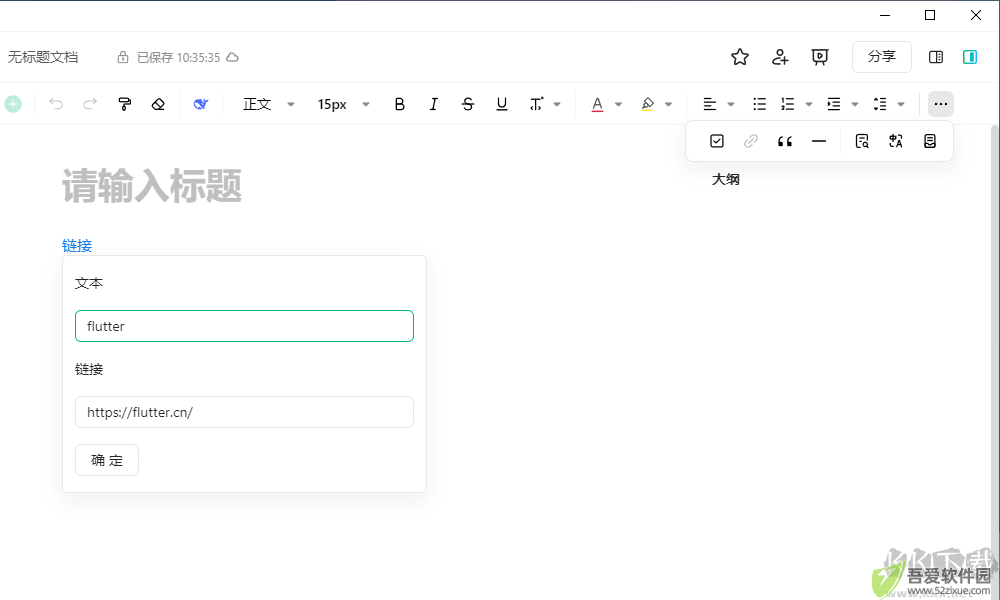
Task: Increase indent with indent icon
Action: click(x=834, y=104)
